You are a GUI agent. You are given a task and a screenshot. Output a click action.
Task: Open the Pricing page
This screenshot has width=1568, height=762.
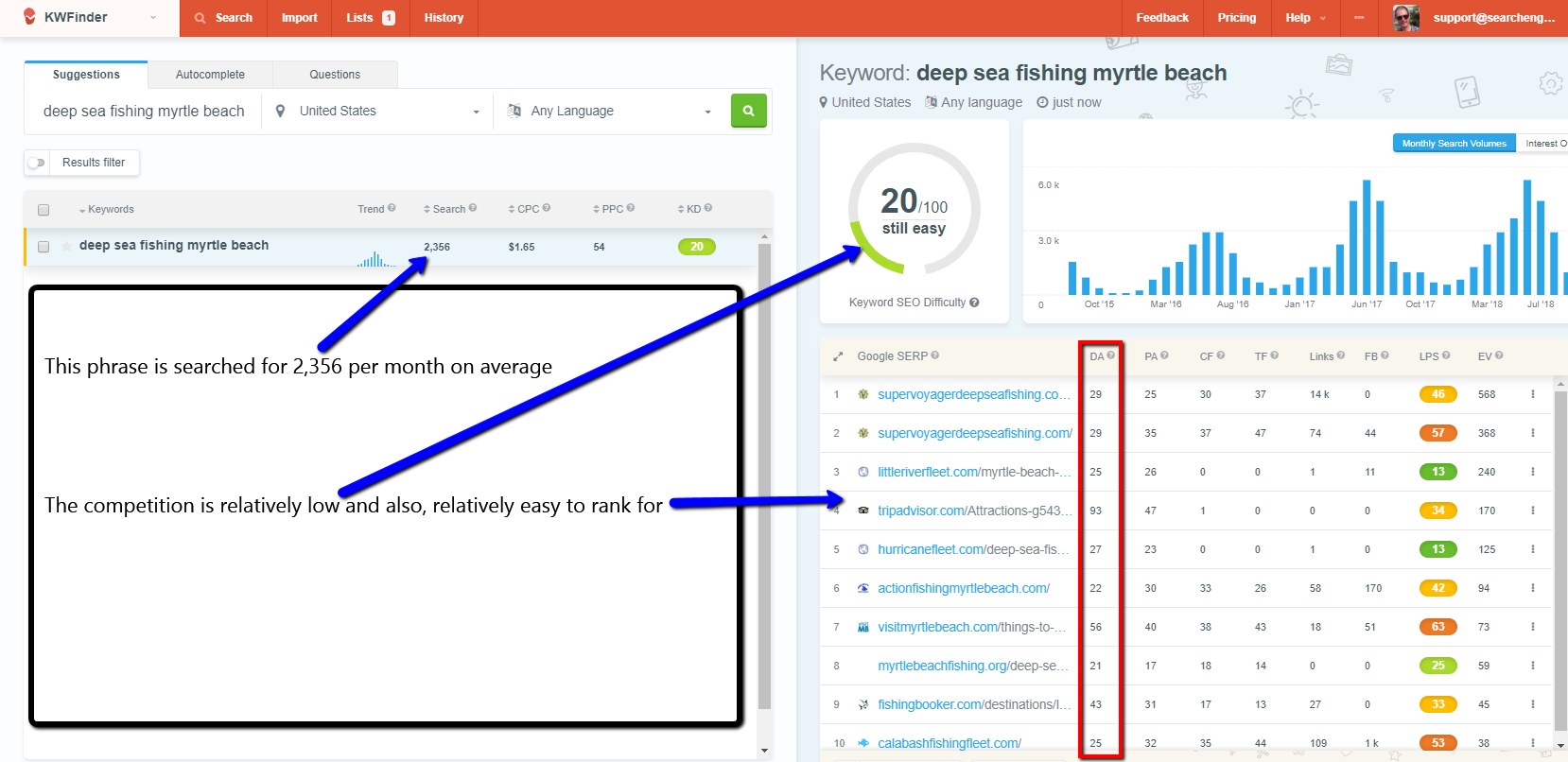pyautogui.click(x=1237, y=18)
